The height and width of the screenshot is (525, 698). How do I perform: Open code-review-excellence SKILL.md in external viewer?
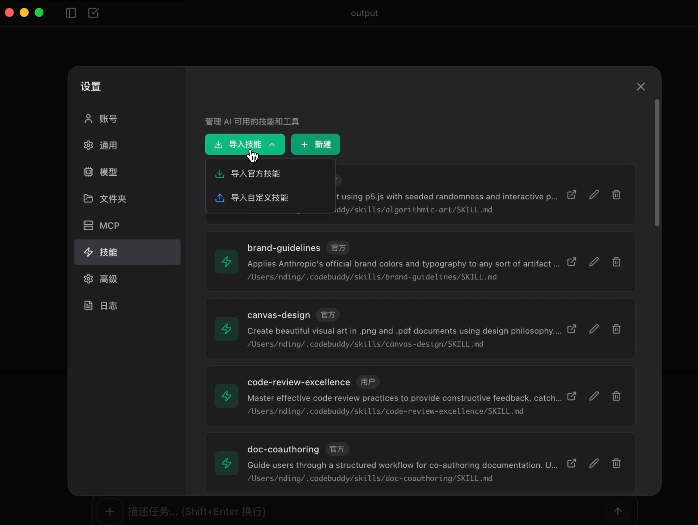(572, 396)
